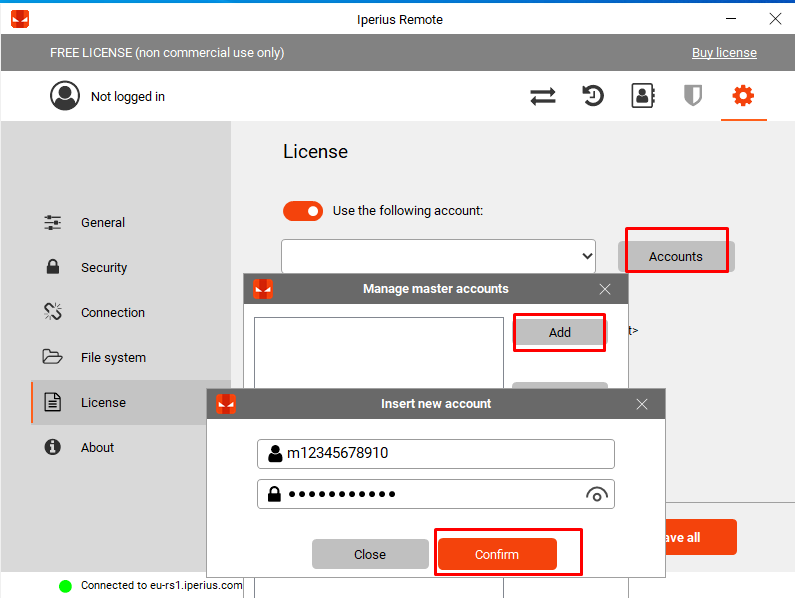
Task: Click the Iperius Remote logo in title bar
Action: (20, 19)
